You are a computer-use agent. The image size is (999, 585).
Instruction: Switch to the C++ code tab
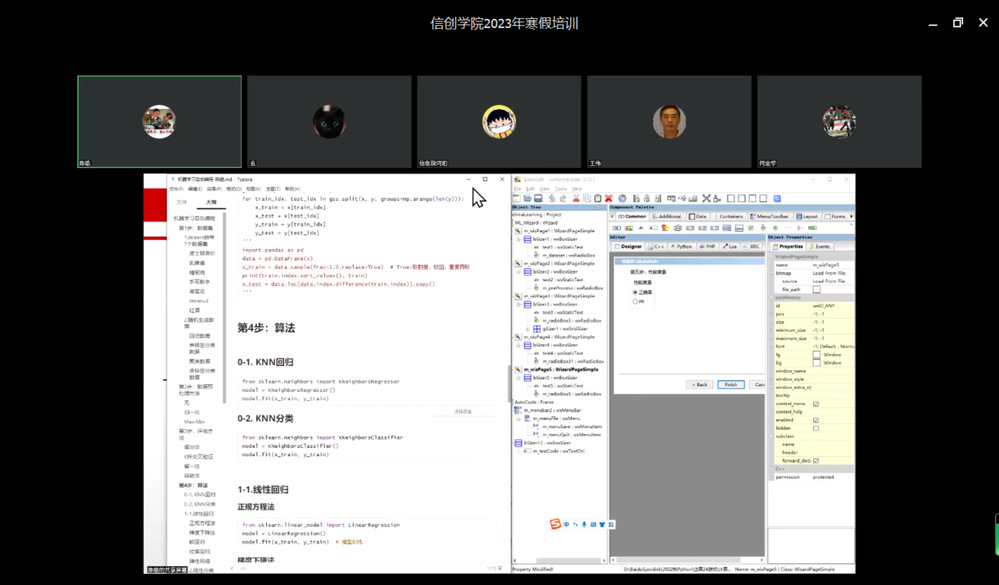(x=655, y=246)
